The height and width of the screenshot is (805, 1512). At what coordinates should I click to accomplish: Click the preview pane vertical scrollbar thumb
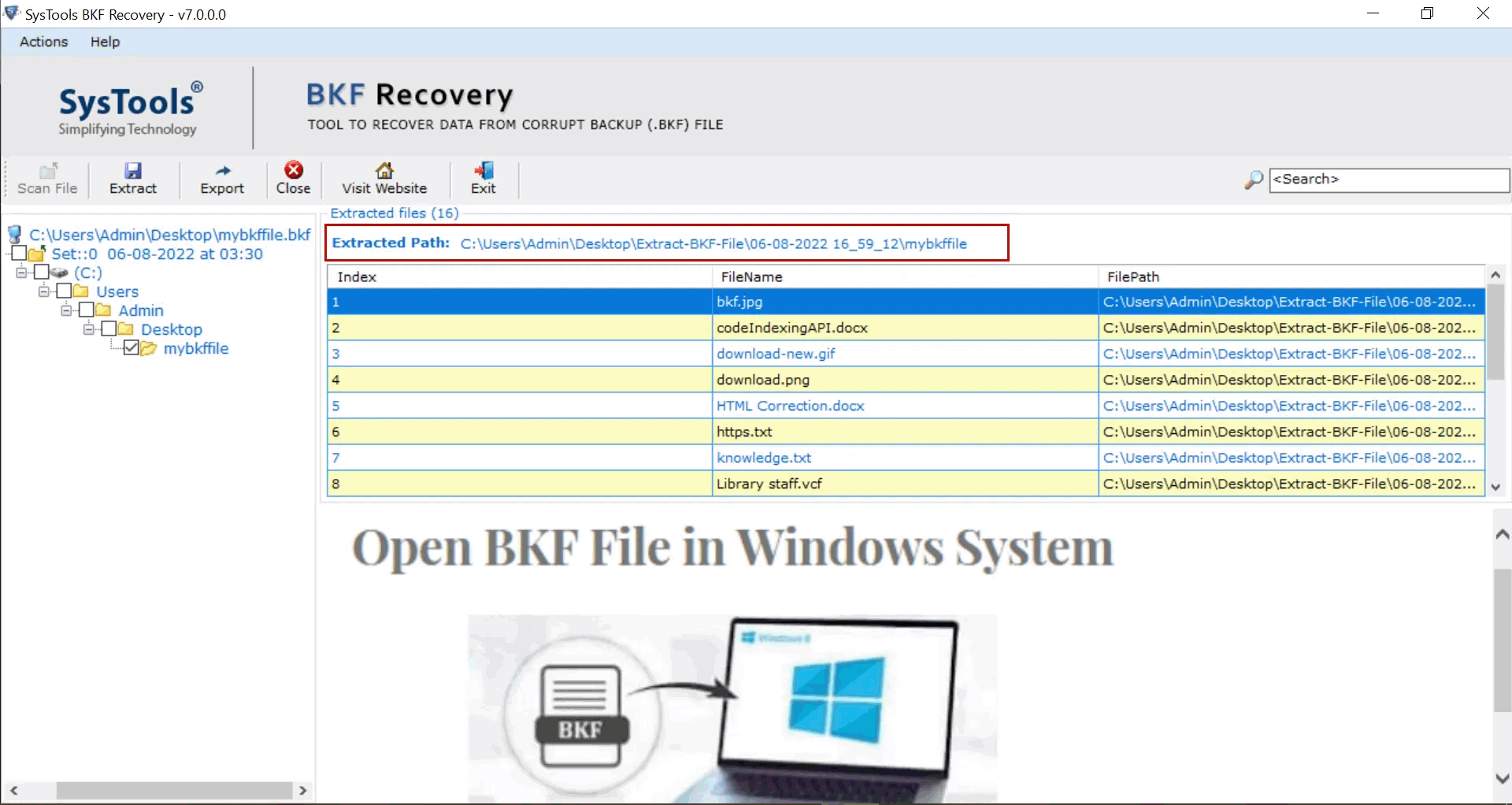click(x=1502, y=641)
